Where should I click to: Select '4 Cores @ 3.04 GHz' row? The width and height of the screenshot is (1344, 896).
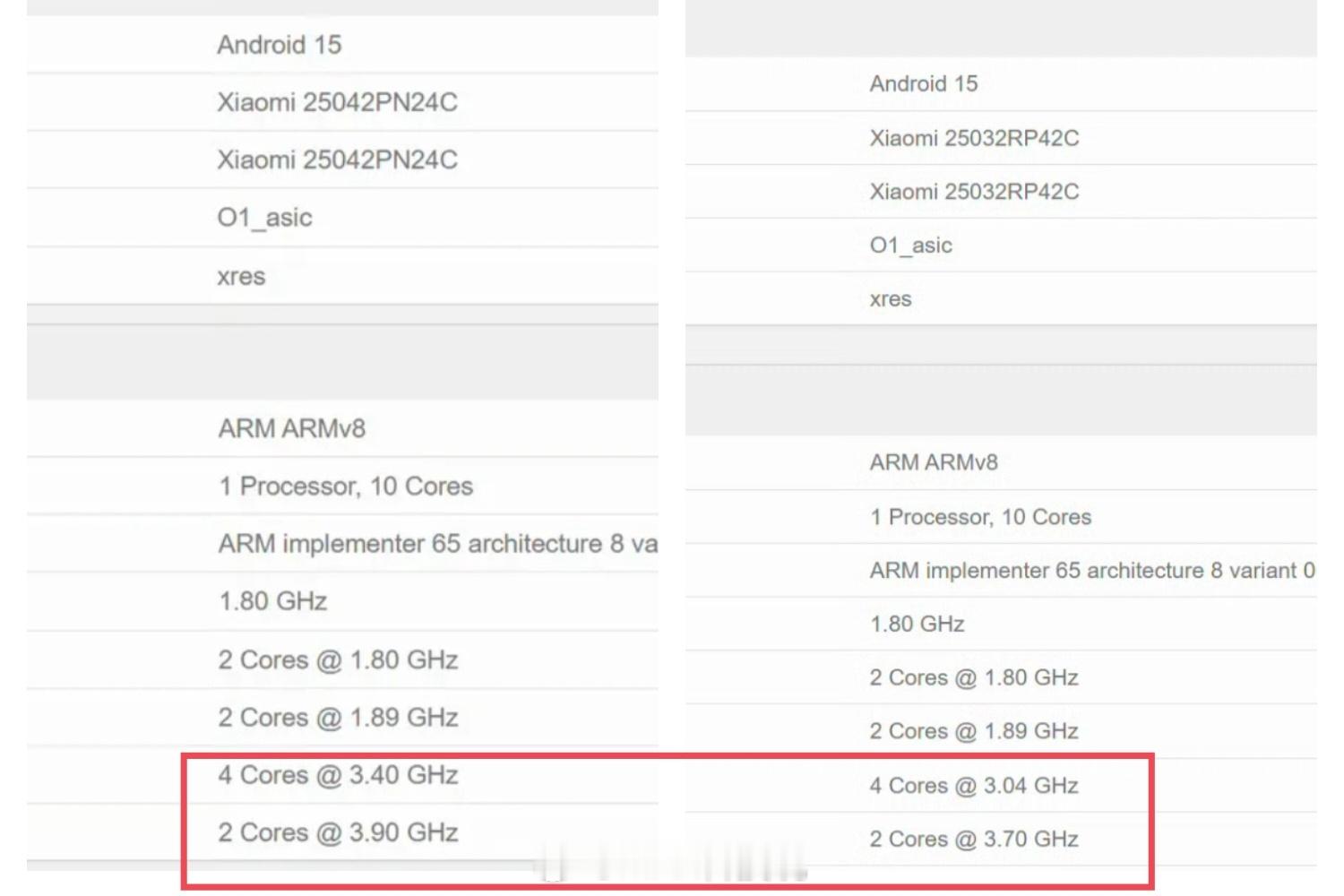click(x=1001, y=786)
